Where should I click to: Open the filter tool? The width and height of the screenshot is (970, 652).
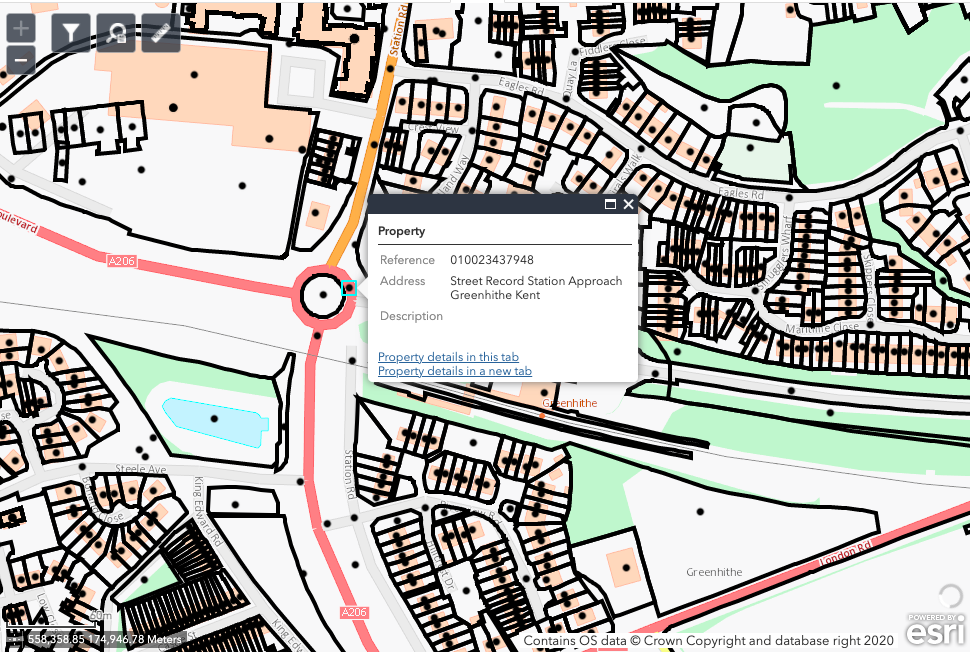[70, 34]
